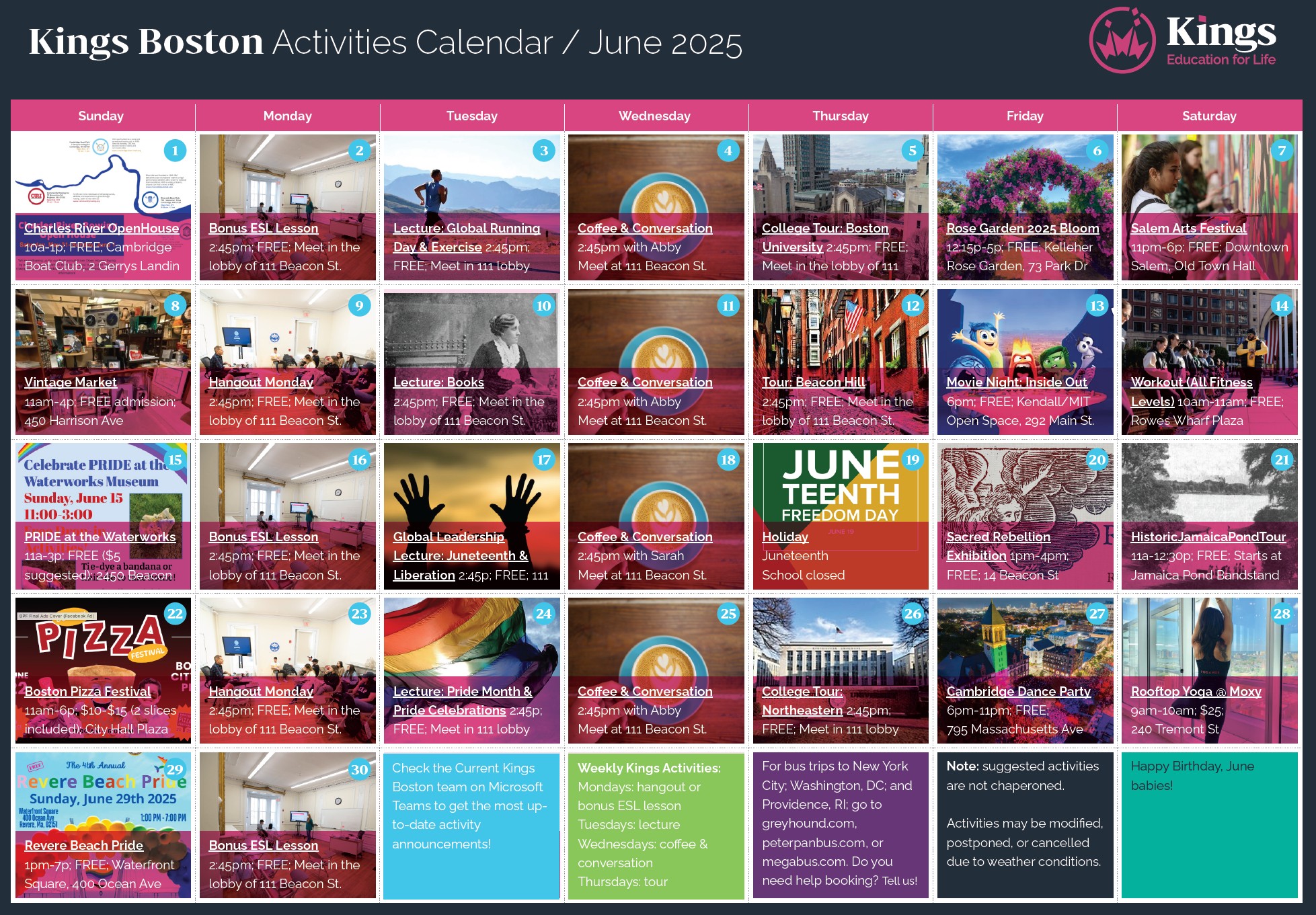
Task: Open the Lecture: Global Running Day link
Action: [x=467, y=237]
